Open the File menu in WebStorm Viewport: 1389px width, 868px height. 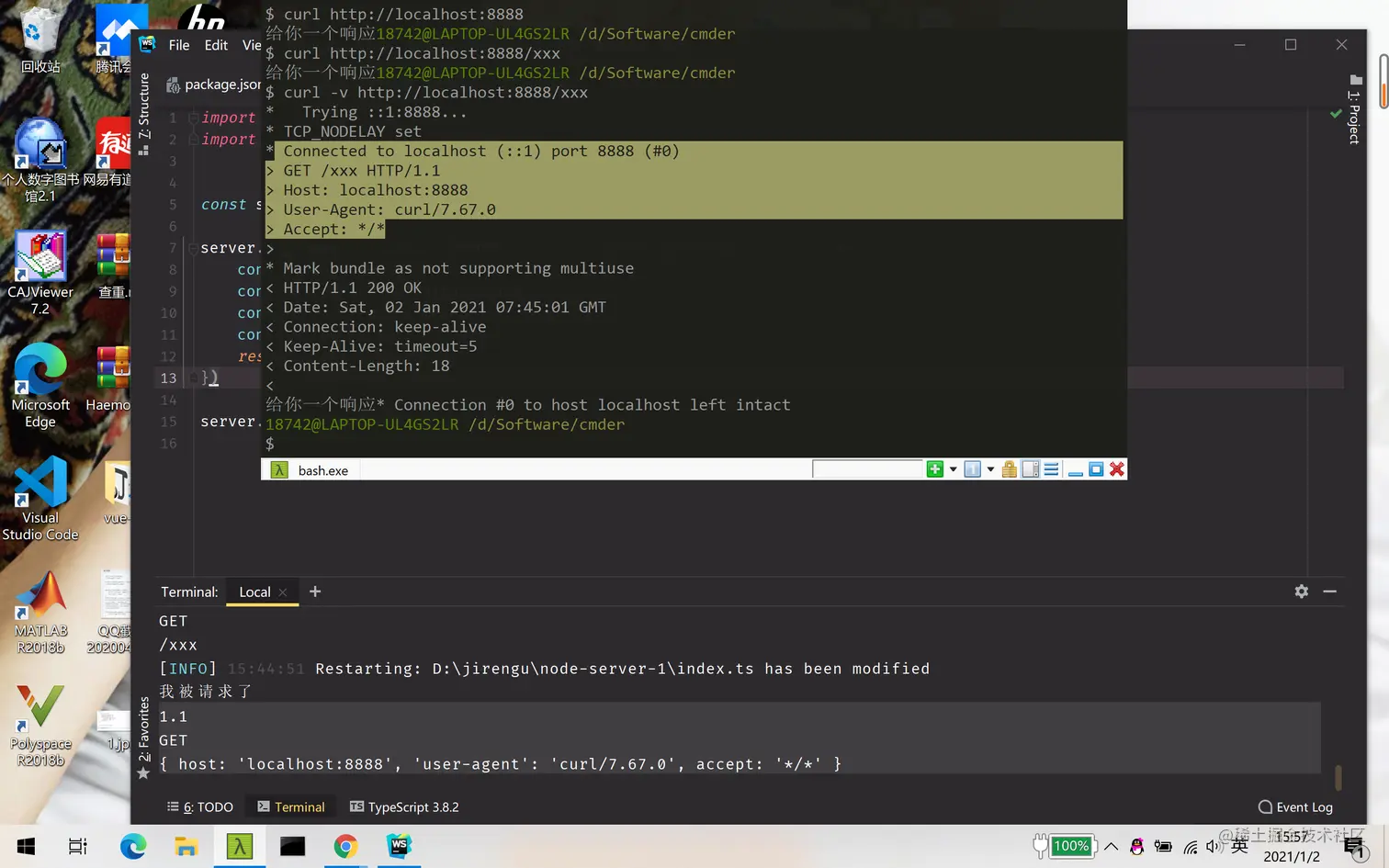179,45
